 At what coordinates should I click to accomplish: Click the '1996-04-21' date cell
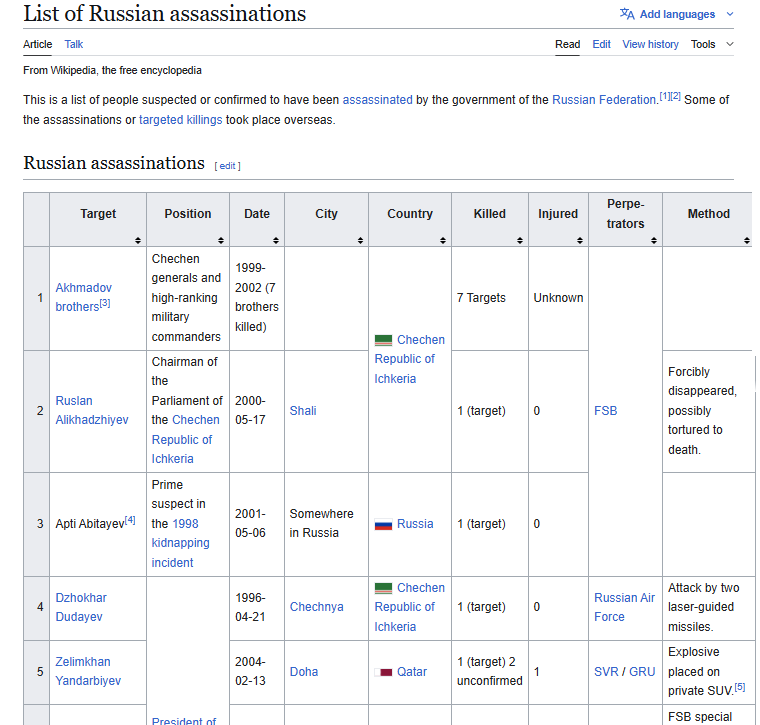pyautogui.click(x=257, y=608)
